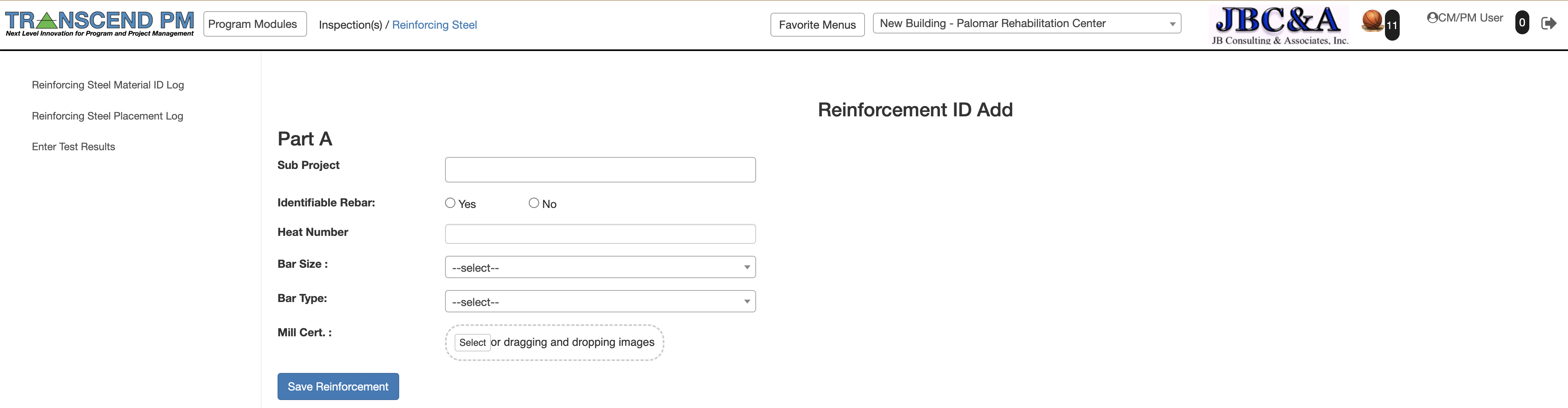
Task: Click the Reinforcing Steel breadcrumb link
Action: (435, 25)
